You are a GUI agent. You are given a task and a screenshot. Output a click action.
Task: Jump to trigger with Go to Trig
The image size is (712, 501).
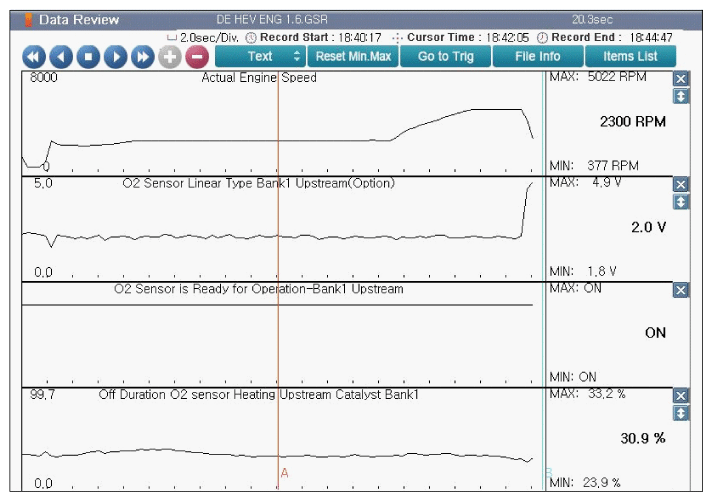(445, 56)
